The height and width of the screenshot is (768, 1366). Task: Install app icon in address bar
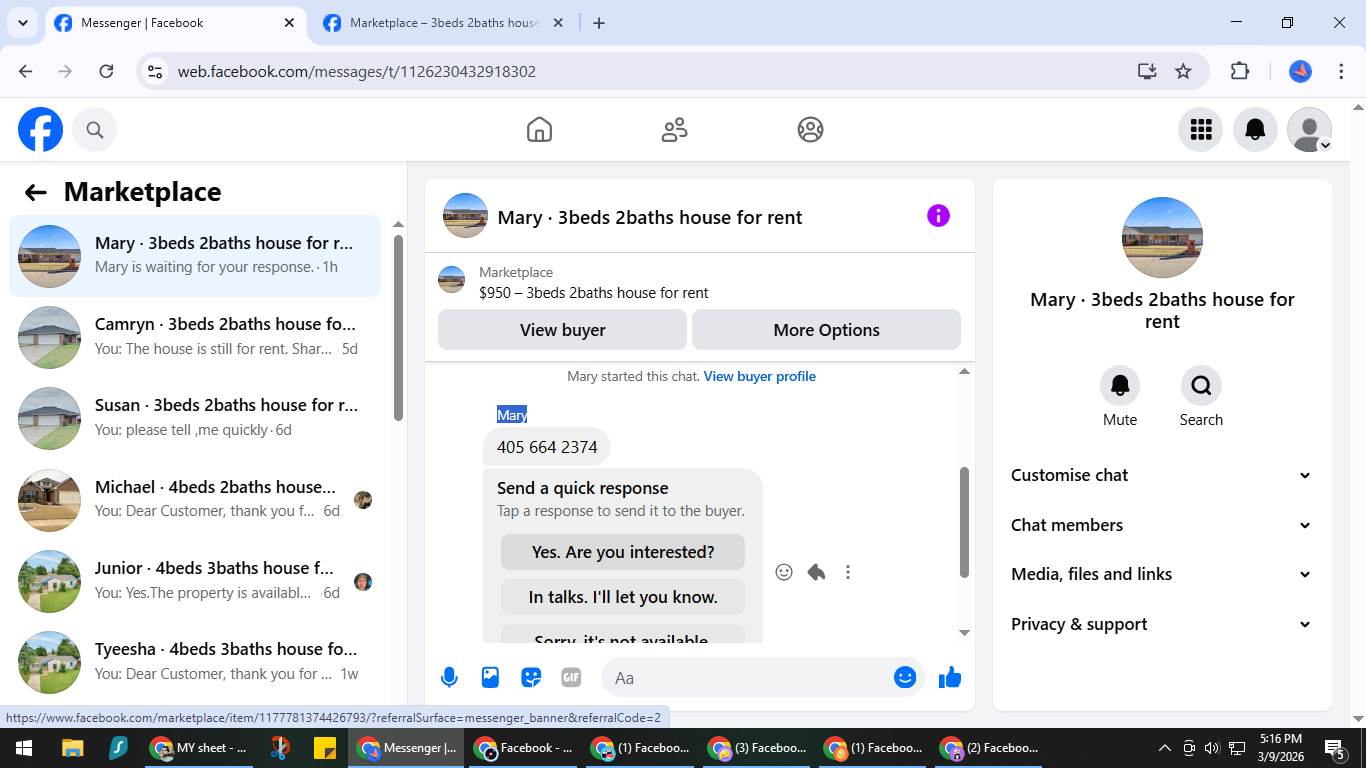pyautogui.click(x=1147, y=71)
